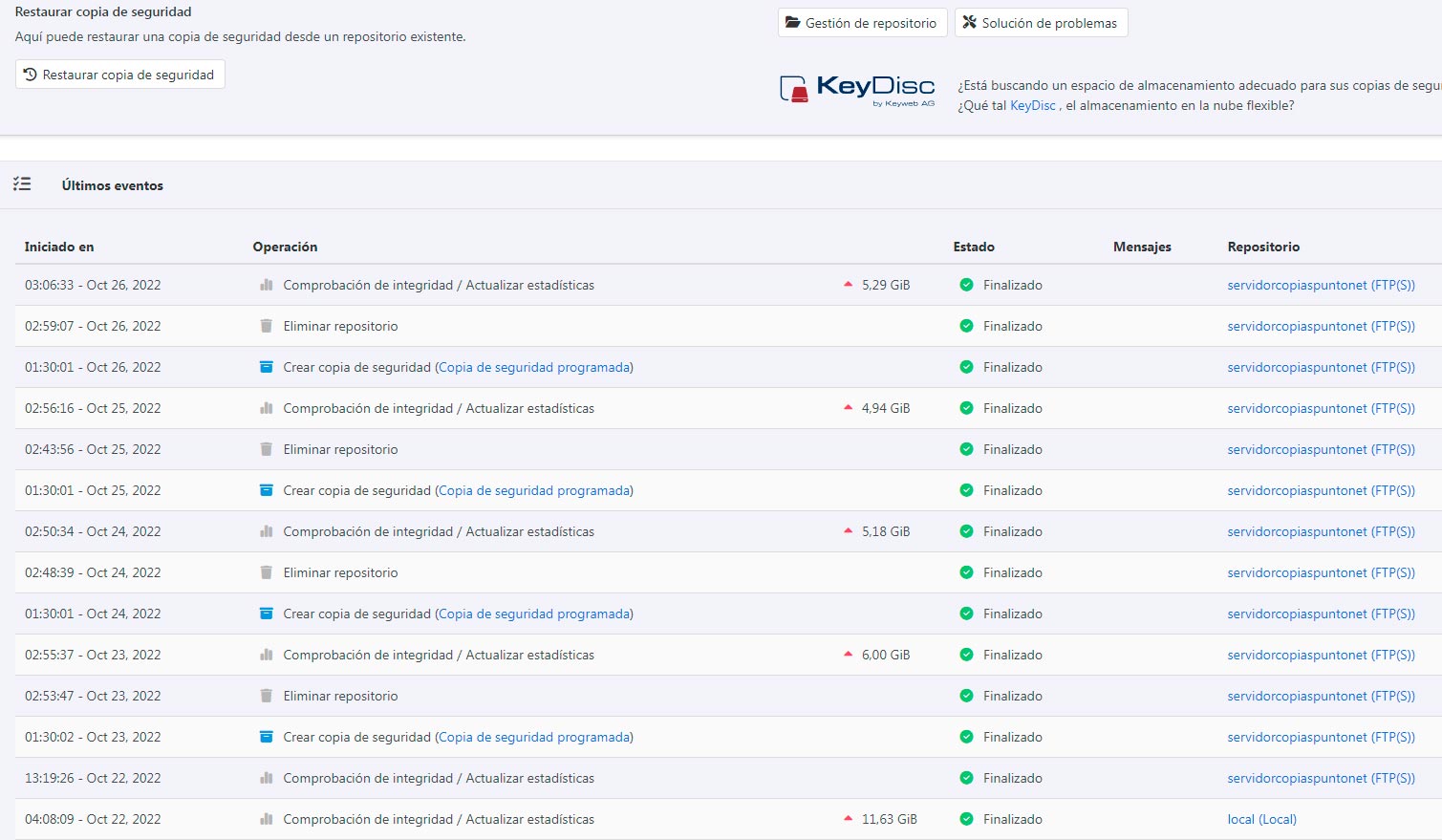Open the local (Local) repository link
This screenshot has width=1442, height=840.
[1261, 819]
